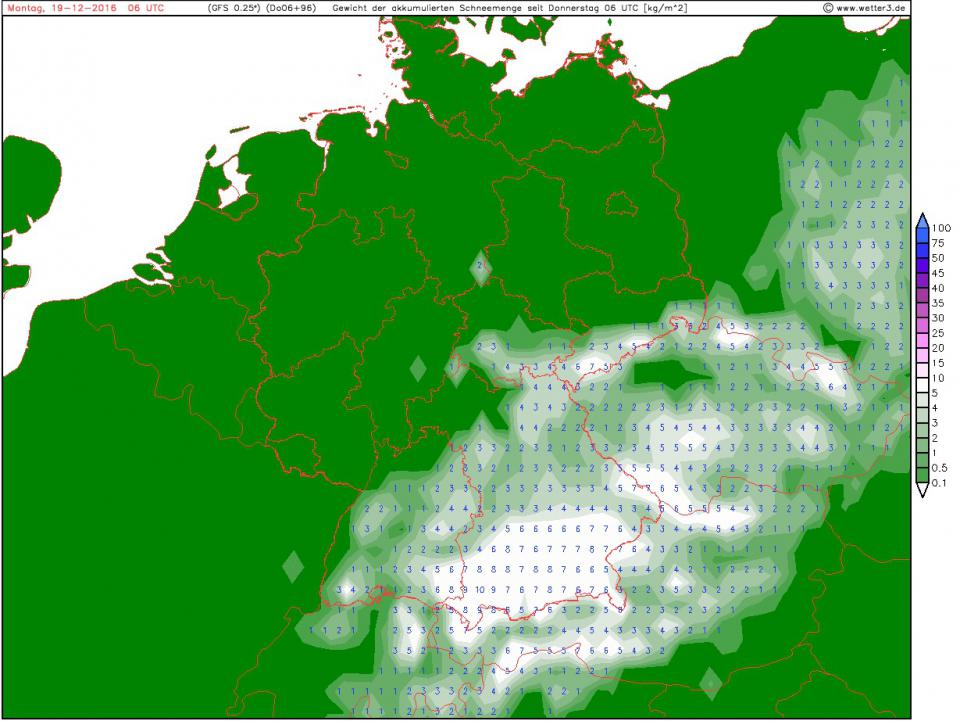Click the snow value 10 on the map
960x721 pixels.
point(480,589)
